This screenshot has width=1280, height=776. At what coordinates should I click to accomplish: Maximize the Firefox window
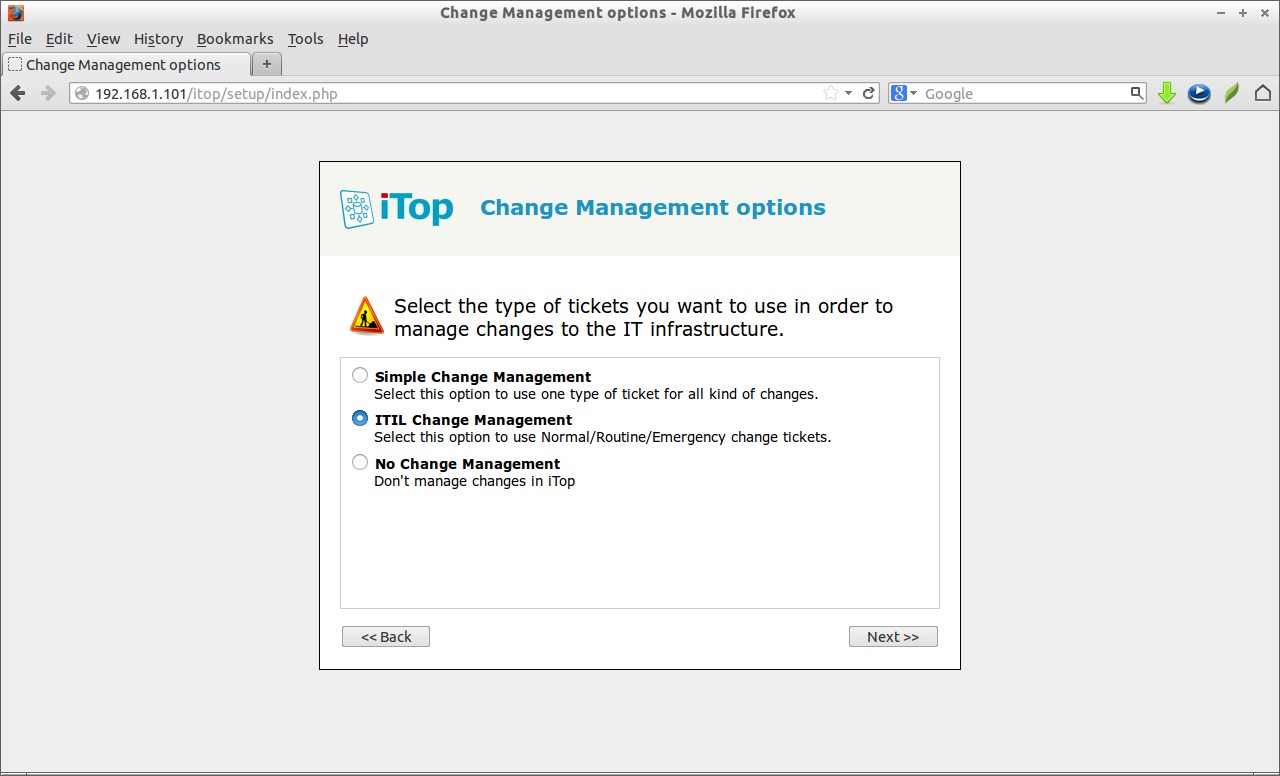coord(1243,13)
